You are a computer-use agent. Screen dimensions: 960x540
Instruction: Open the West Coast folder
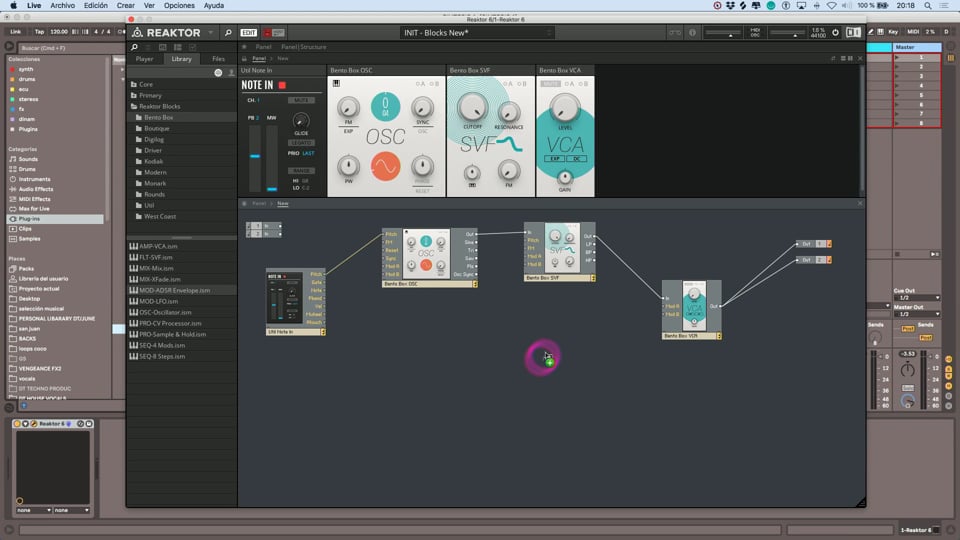click(x=160, y=216)
